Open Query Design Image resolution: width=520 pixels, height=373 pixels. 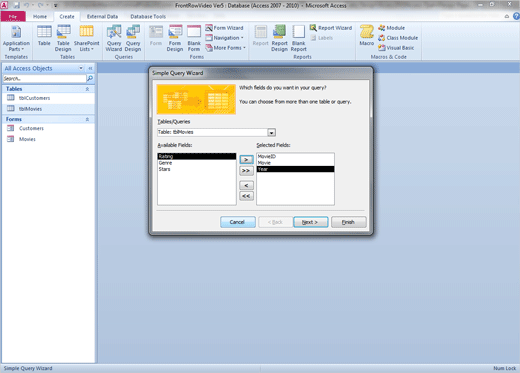[133, 39]
